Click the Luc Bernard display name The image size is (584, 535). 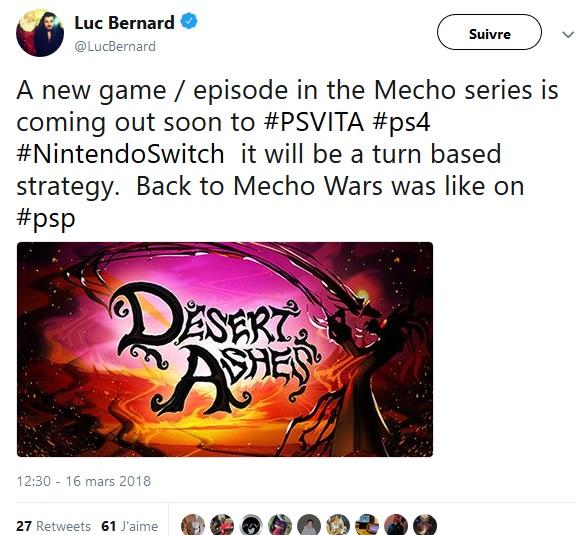click(124, 23)
